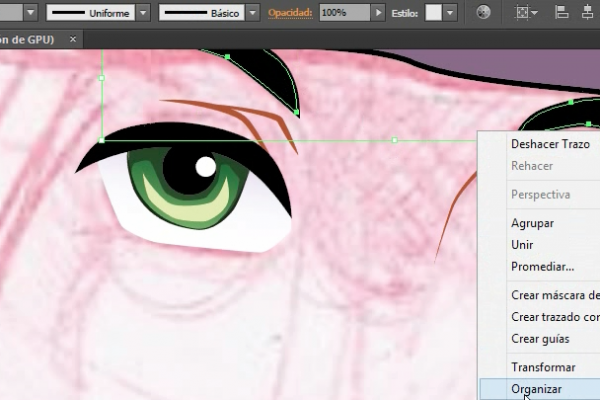
Task: Open the Organizar submenu
Action: click(x=537, y=389)
